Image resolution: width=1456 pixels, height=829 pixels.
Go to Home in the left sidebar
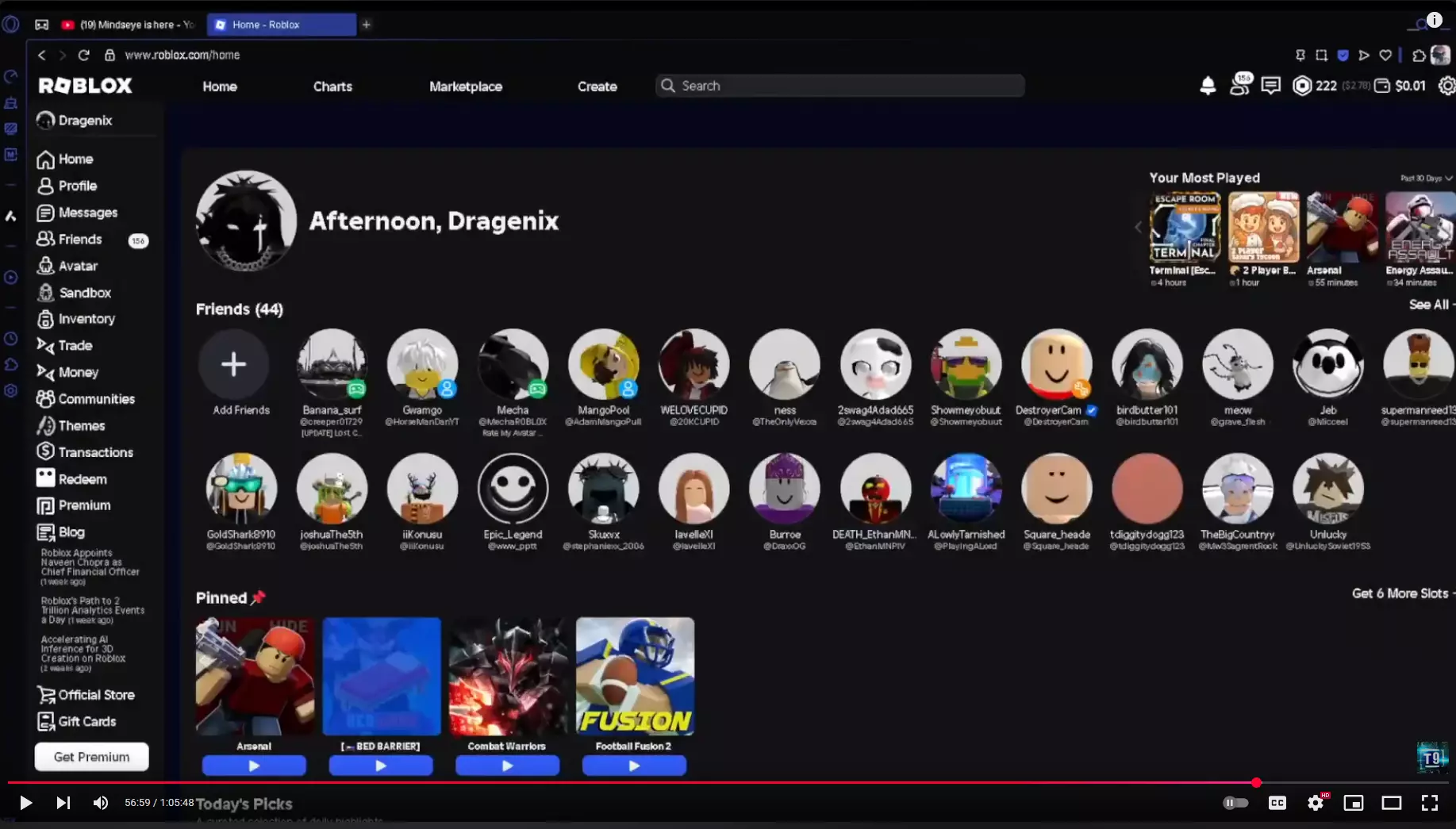tap(65, 159)
